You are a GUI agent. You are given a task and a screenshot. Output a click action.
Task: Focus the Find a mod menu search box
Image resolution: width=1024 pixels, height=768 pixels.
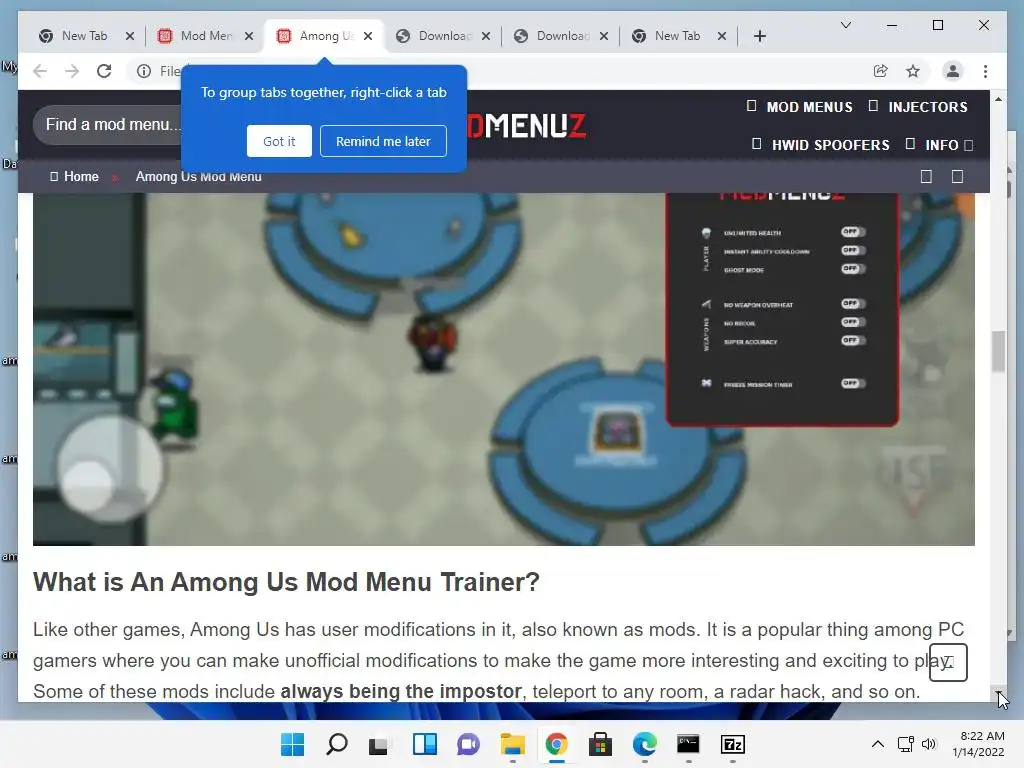(x=108, y=124)
